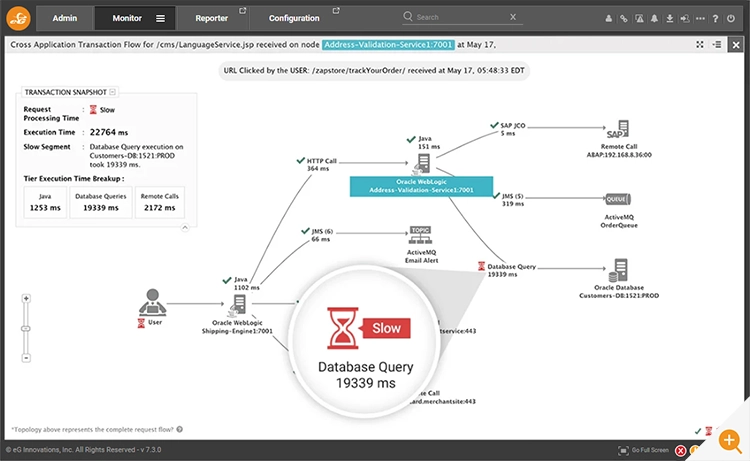
Task: Click Execution Time value 22764 ms
Action: pyautogui.click(x=109, y=132)
